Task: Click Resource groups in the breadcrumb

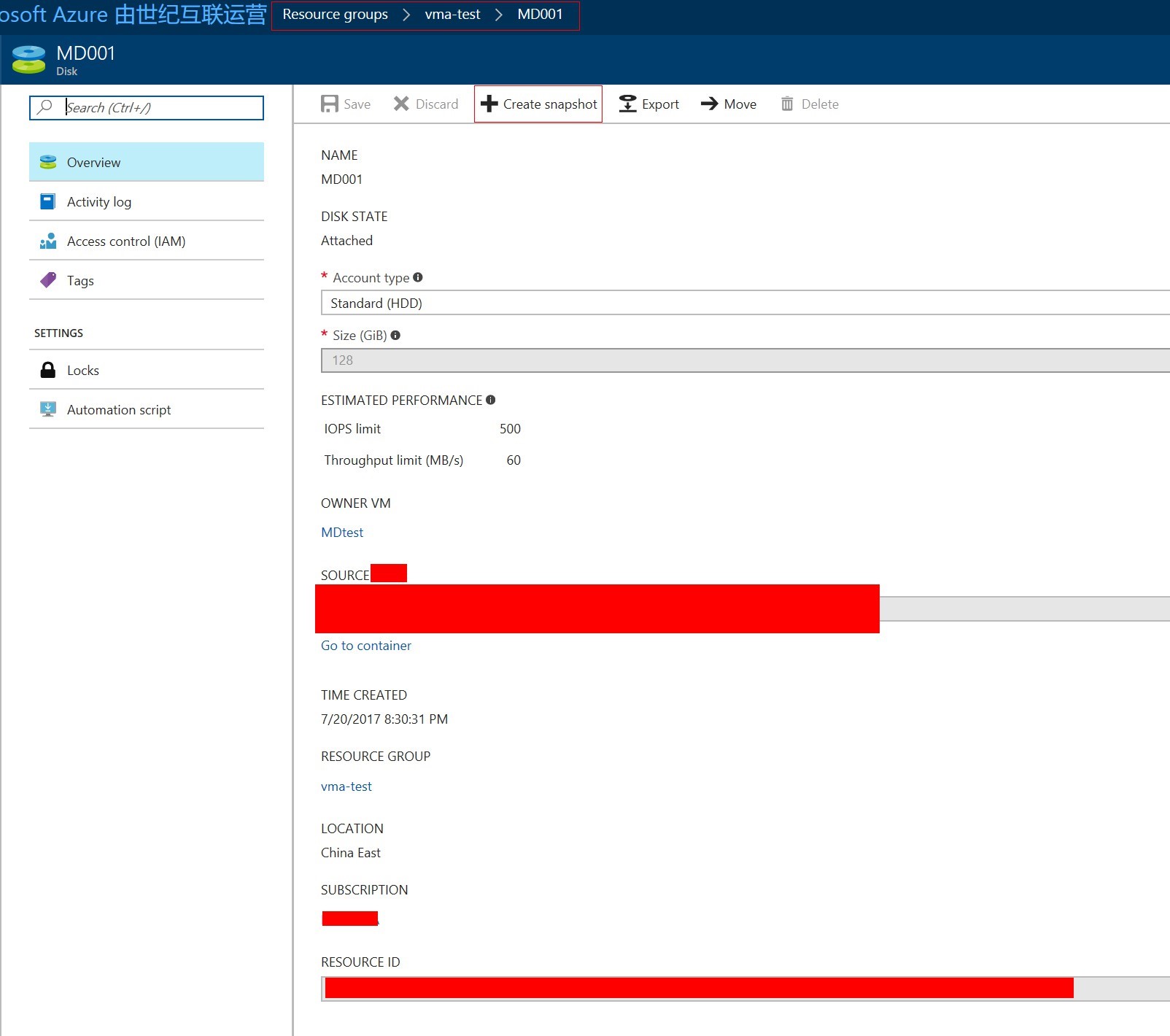Action: point(335,15)
